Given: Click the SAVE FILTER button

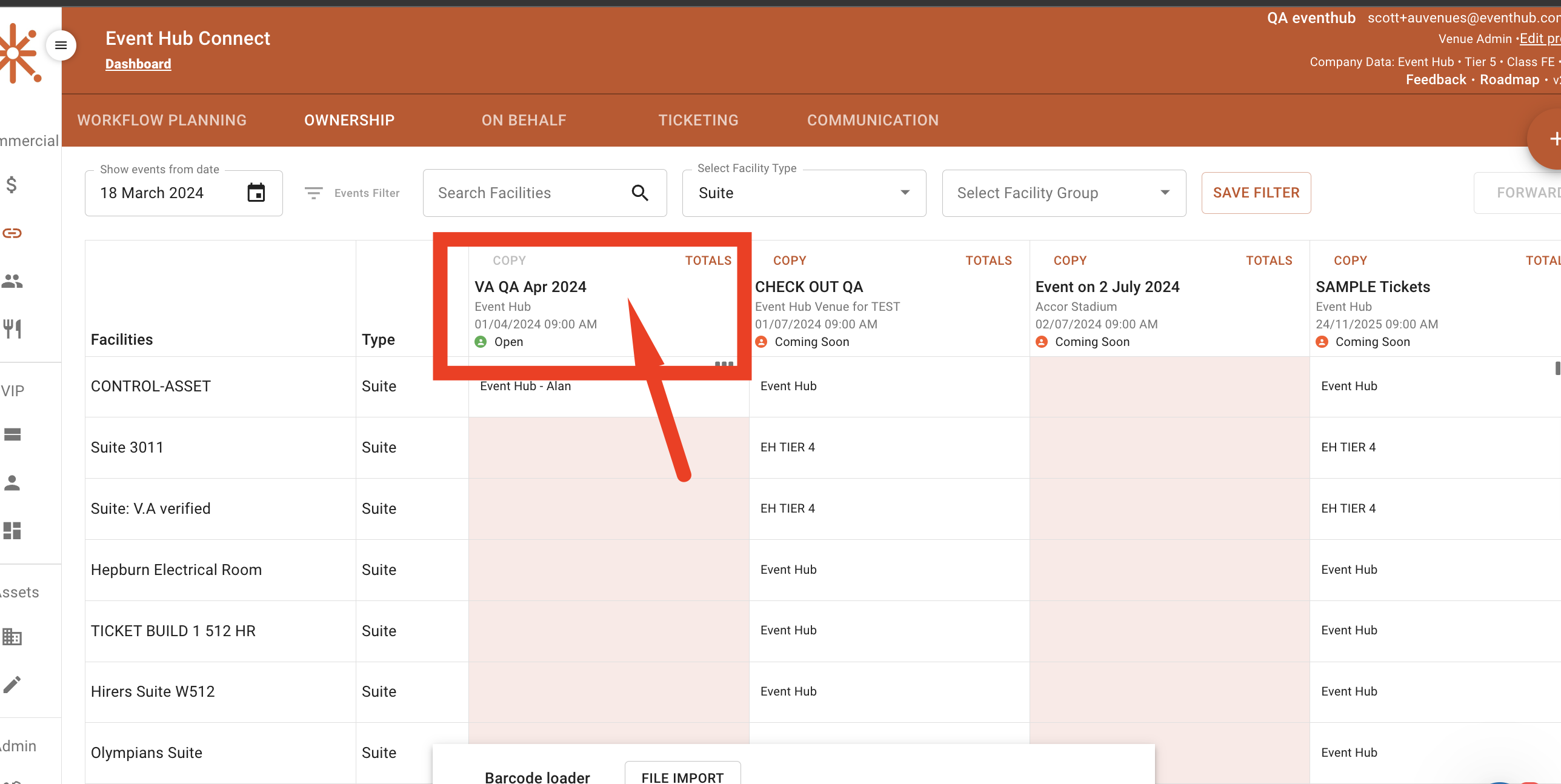Looking at the screenshot, I should coord(1256,193).
